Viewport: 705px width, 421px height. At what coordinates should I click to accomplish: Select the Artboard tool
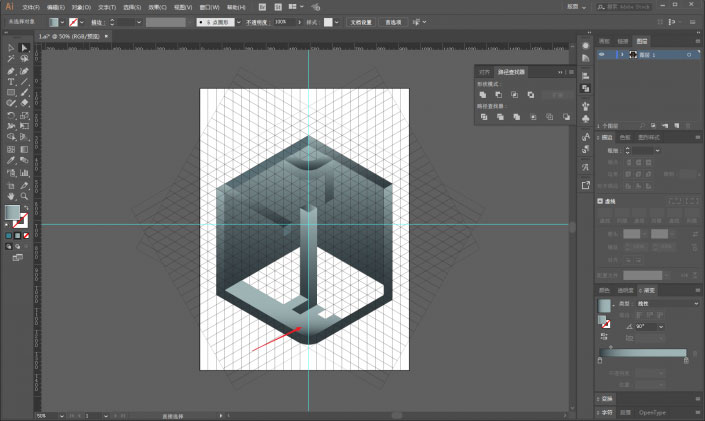(11, 185)
